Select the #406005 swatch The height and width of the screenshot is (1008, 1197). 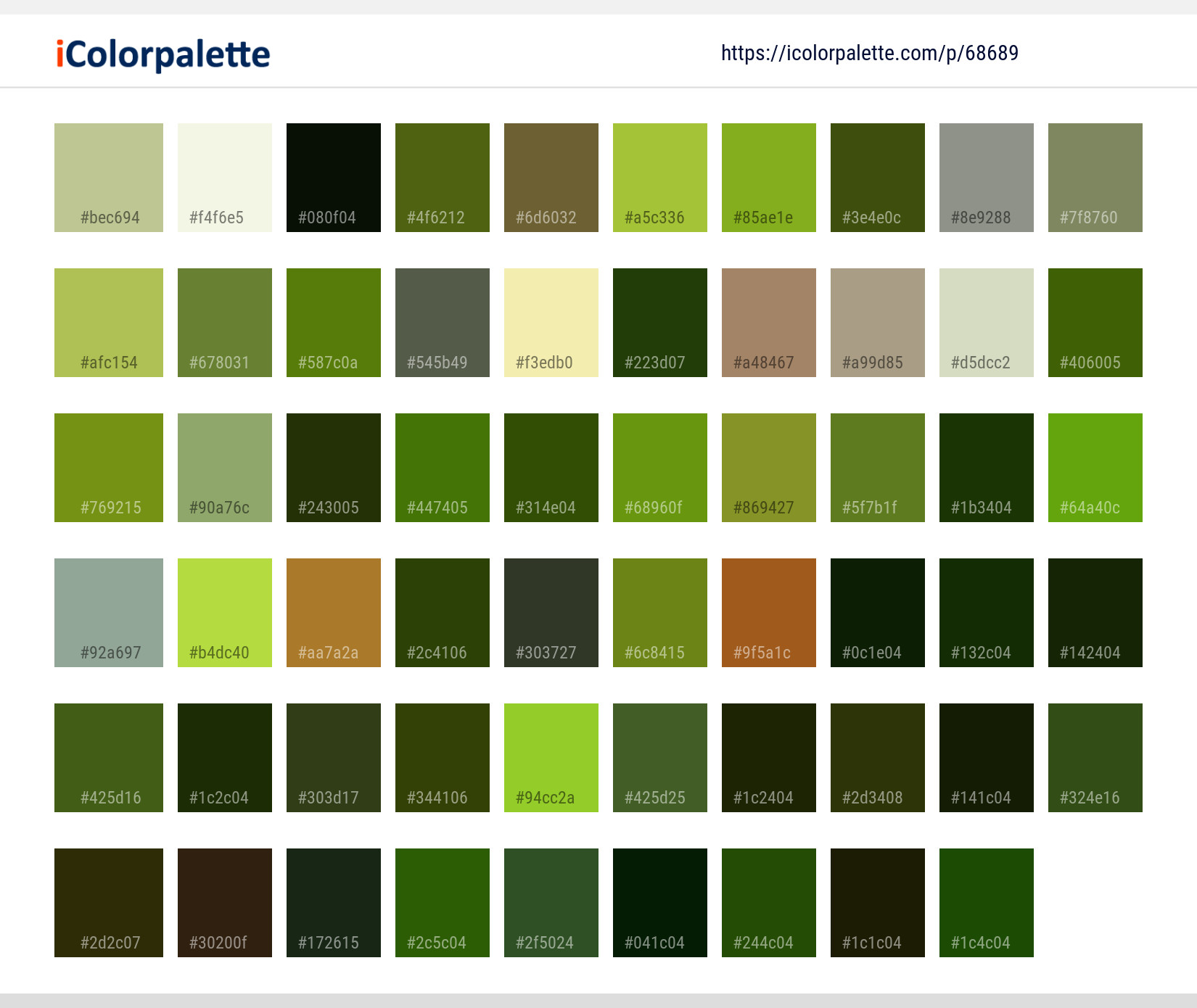[1095, 323]
